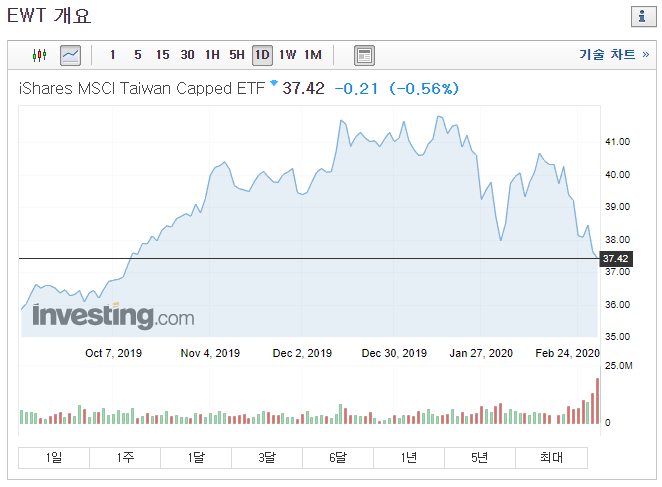Click the Dec 30, 2019 axis date
Image resolution: width=662 pixels, height=487 pixels.
point(394,353)
